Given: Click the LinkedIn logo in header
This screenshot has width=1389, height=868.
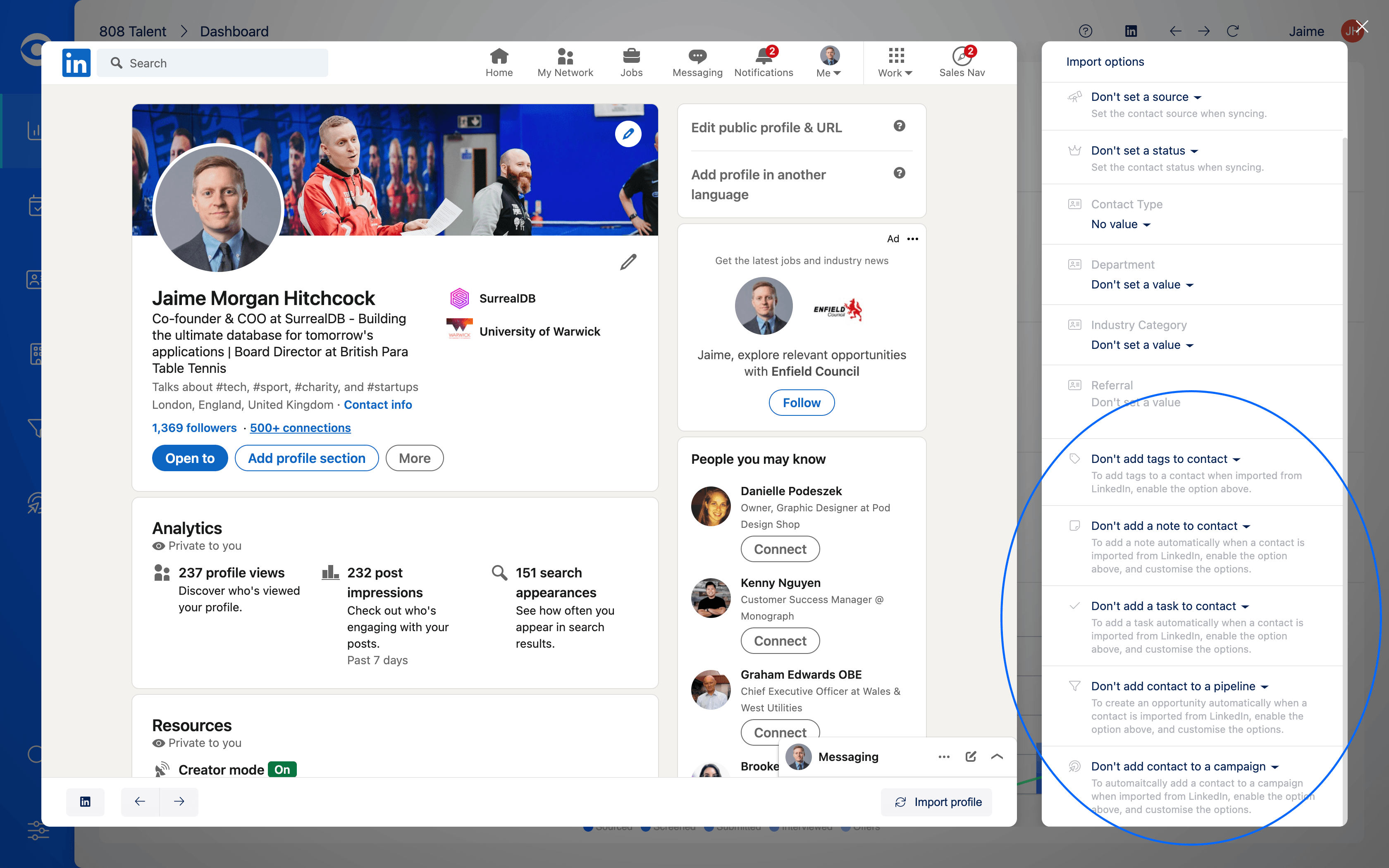Looking at the screenshot, I should coord(76,62).
